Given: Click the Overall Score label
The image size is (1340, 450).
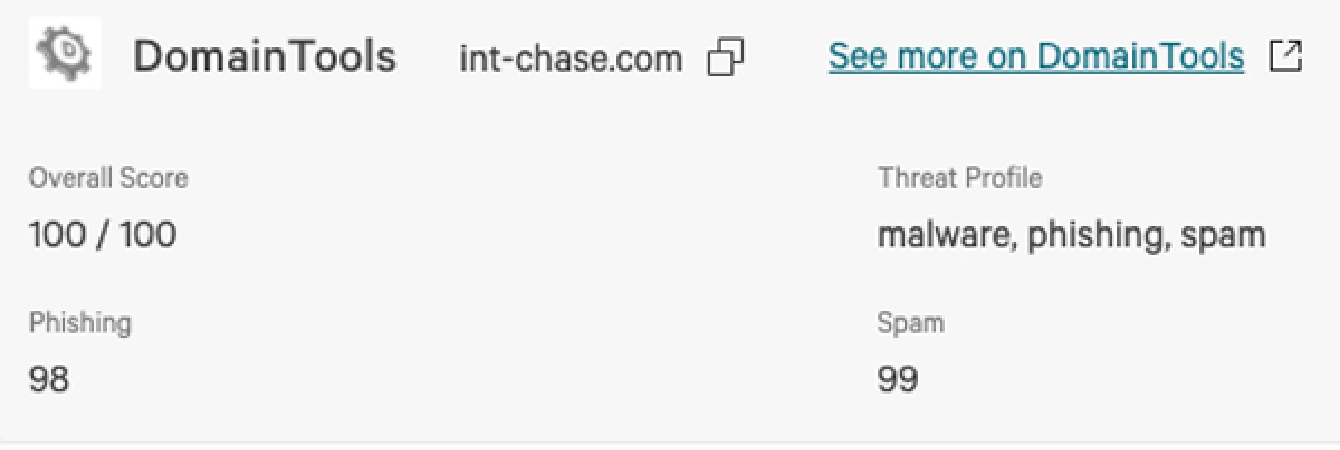Looking at the screenshot, I should click(108, 178).
